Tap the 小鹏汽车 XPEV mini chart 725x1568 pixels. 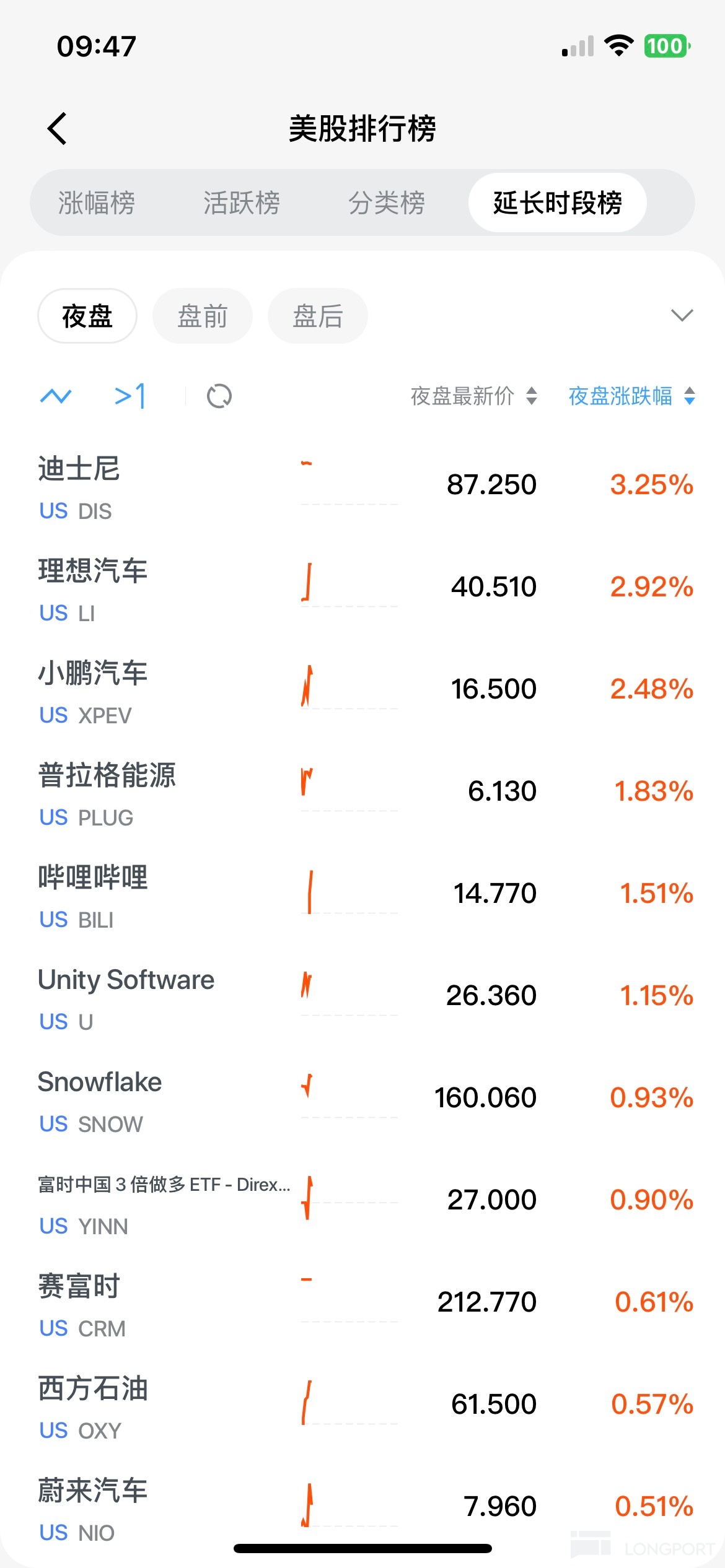349,689
